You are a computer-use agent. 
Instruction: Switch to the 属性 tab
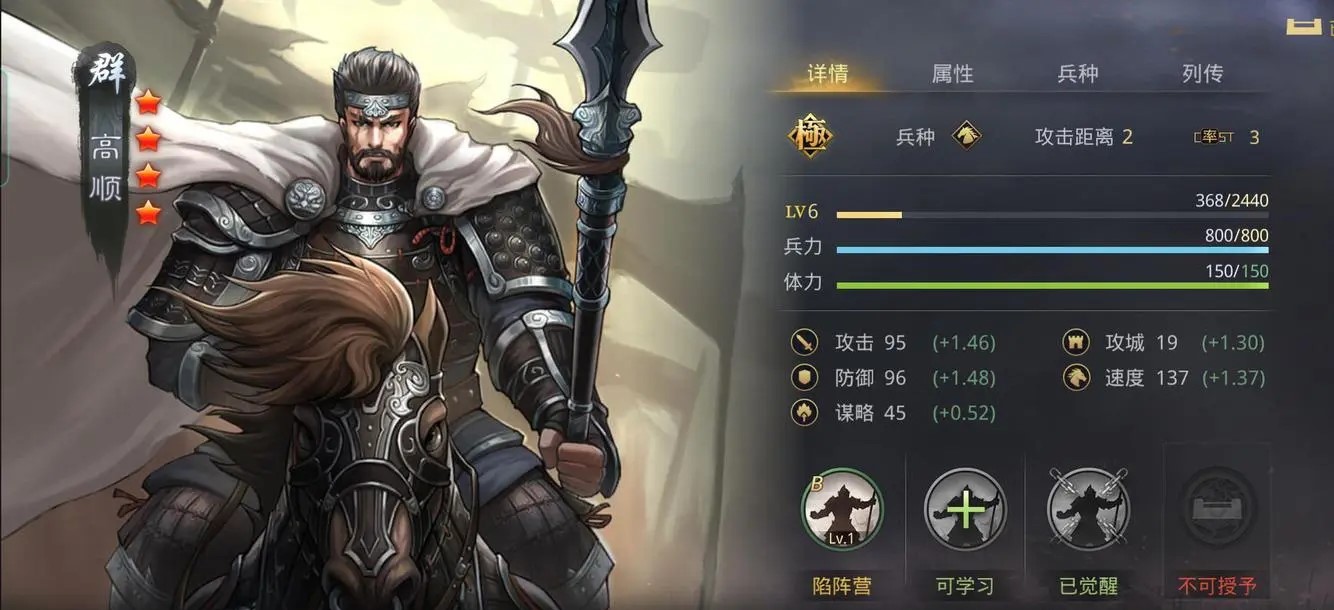(x=952, y=73)
